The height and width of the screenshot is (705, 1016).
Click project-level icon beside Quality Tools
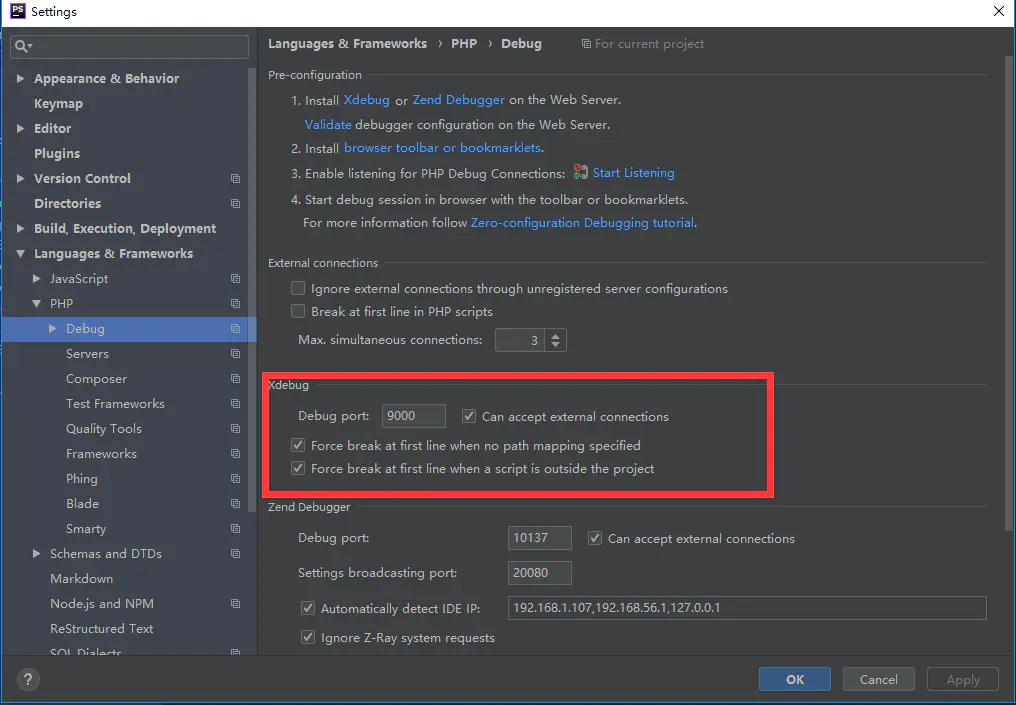[235, 428]
